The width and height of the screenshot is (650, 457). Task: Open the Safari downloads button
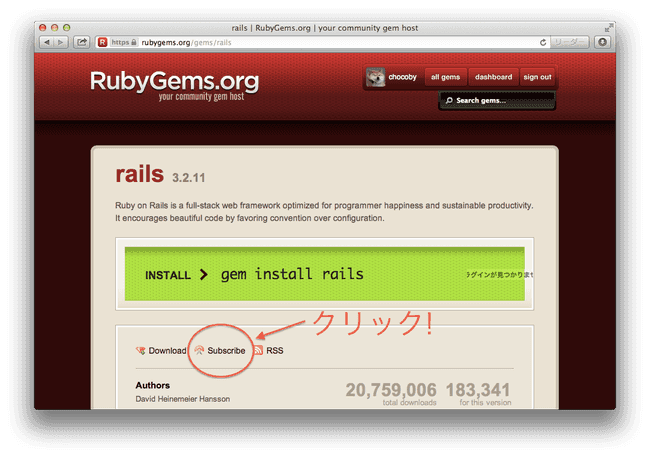coord(602,43)
